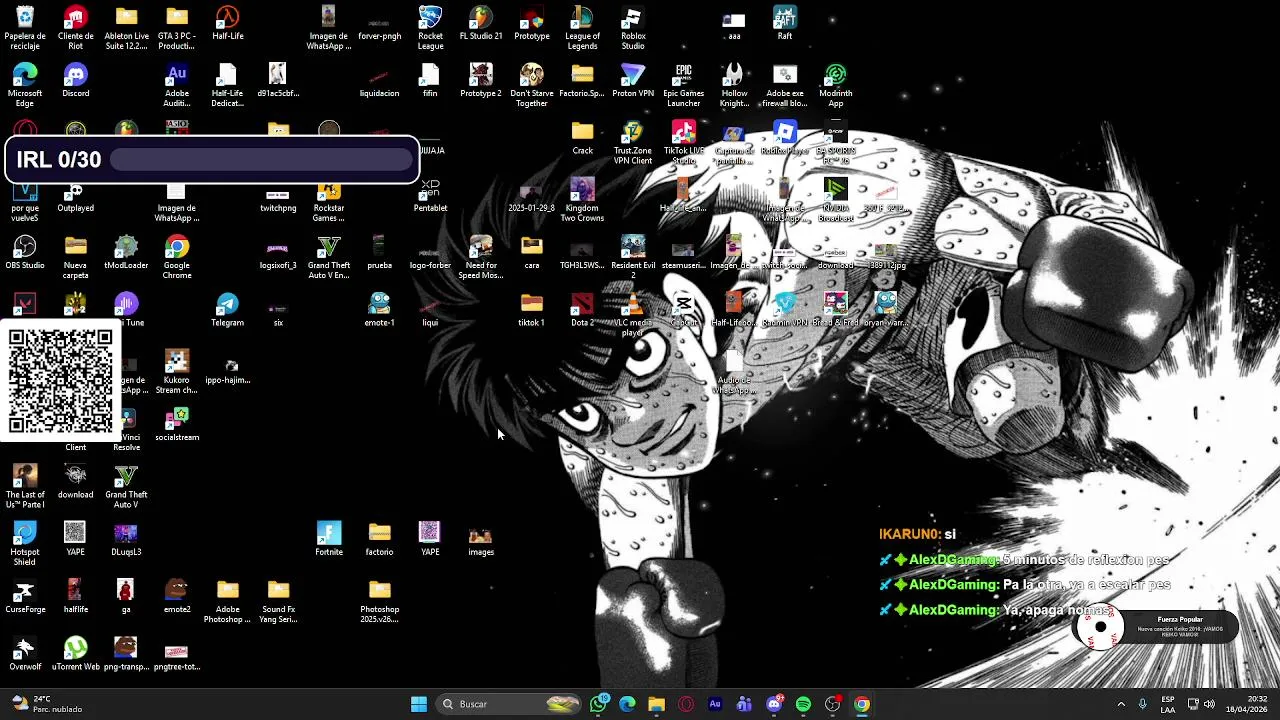Select the tModLoader desktop icon
The width and height of the screenshot is (1280, 720).
coord(126,253)
